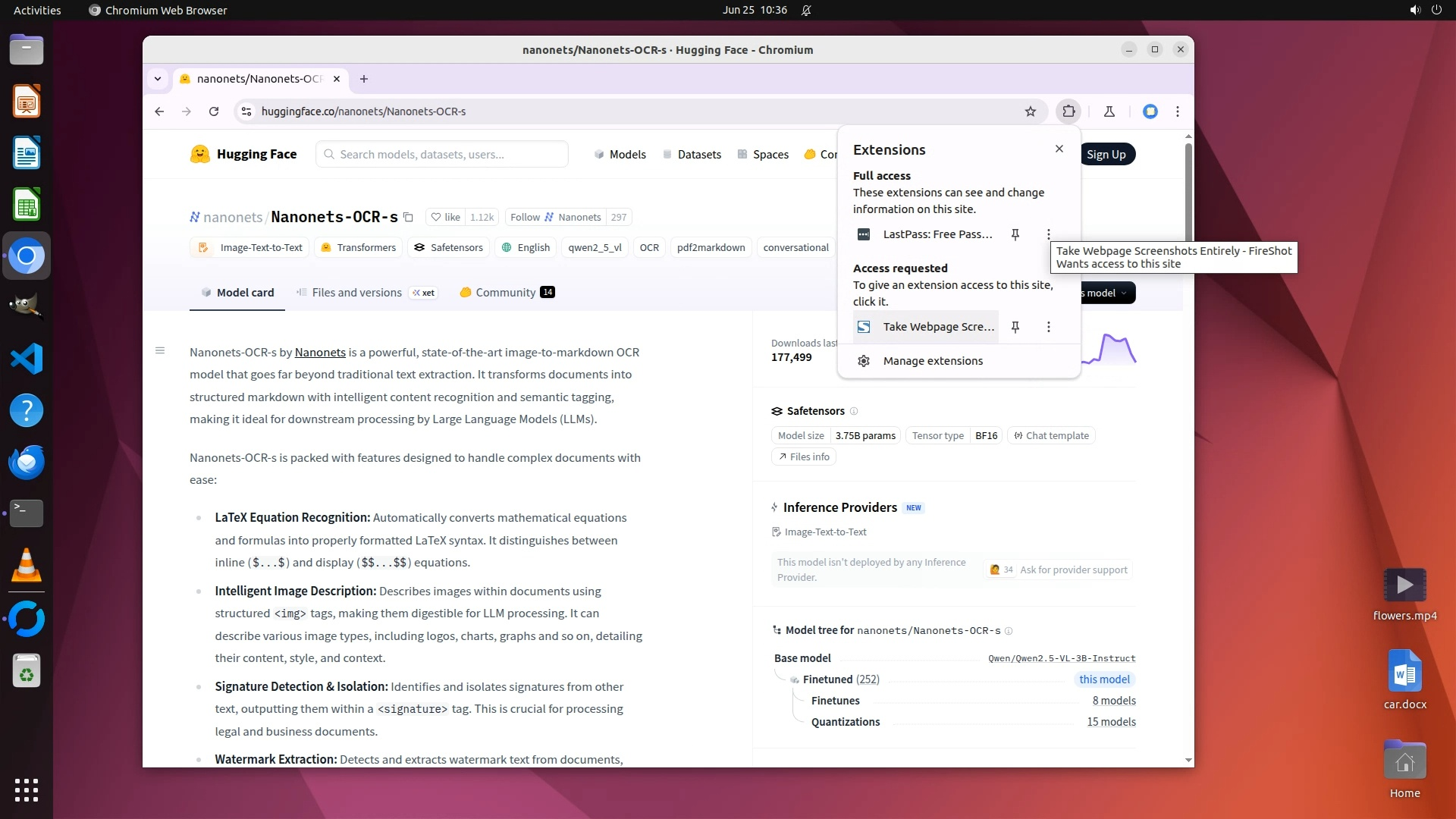The height and width of the screenshot is (819, 1456).
Task: Expand the Use this model dropdown
Action: click(x=1109, y=293)
